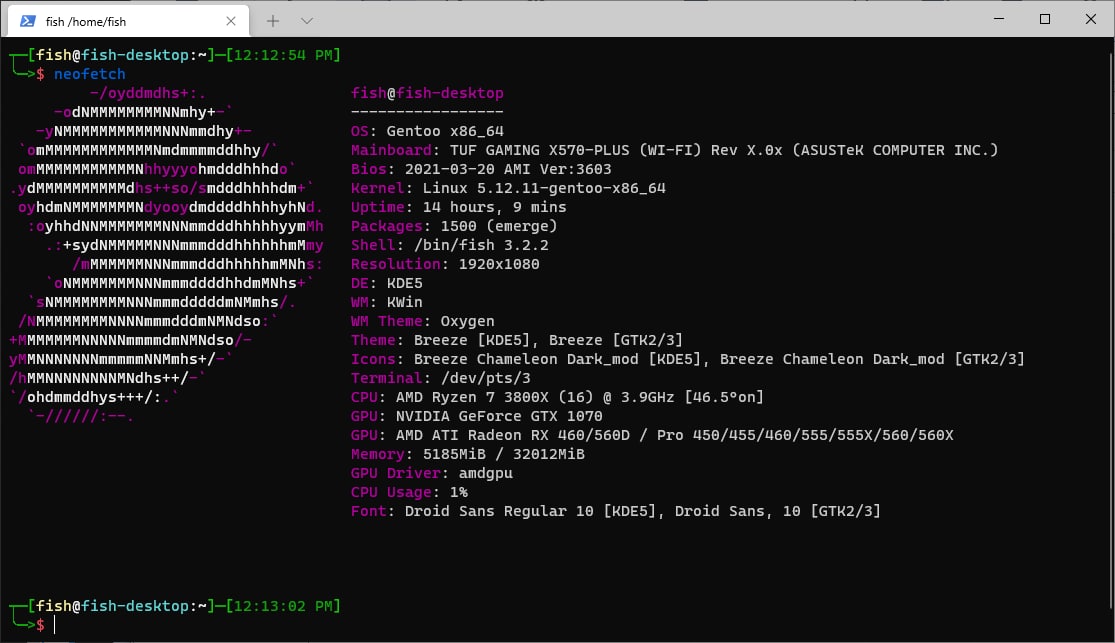This screenshot has width=1115, height=643.
Task: Click the GPU NVIDIA GeForce GTX 1070 line
Action: pos(476,416)
